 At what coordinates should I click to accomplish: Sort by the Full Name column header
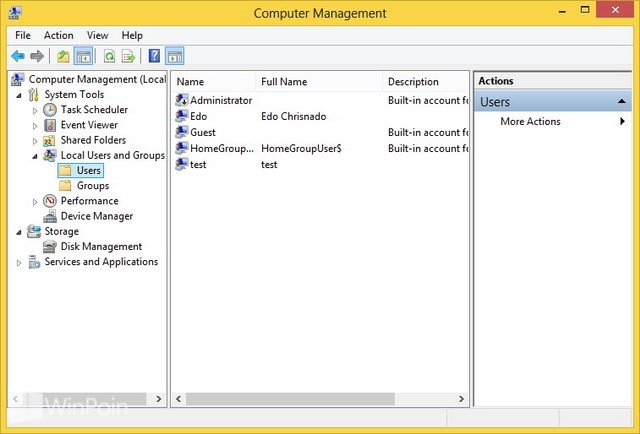pyautogui.click(x=319, y=82)
